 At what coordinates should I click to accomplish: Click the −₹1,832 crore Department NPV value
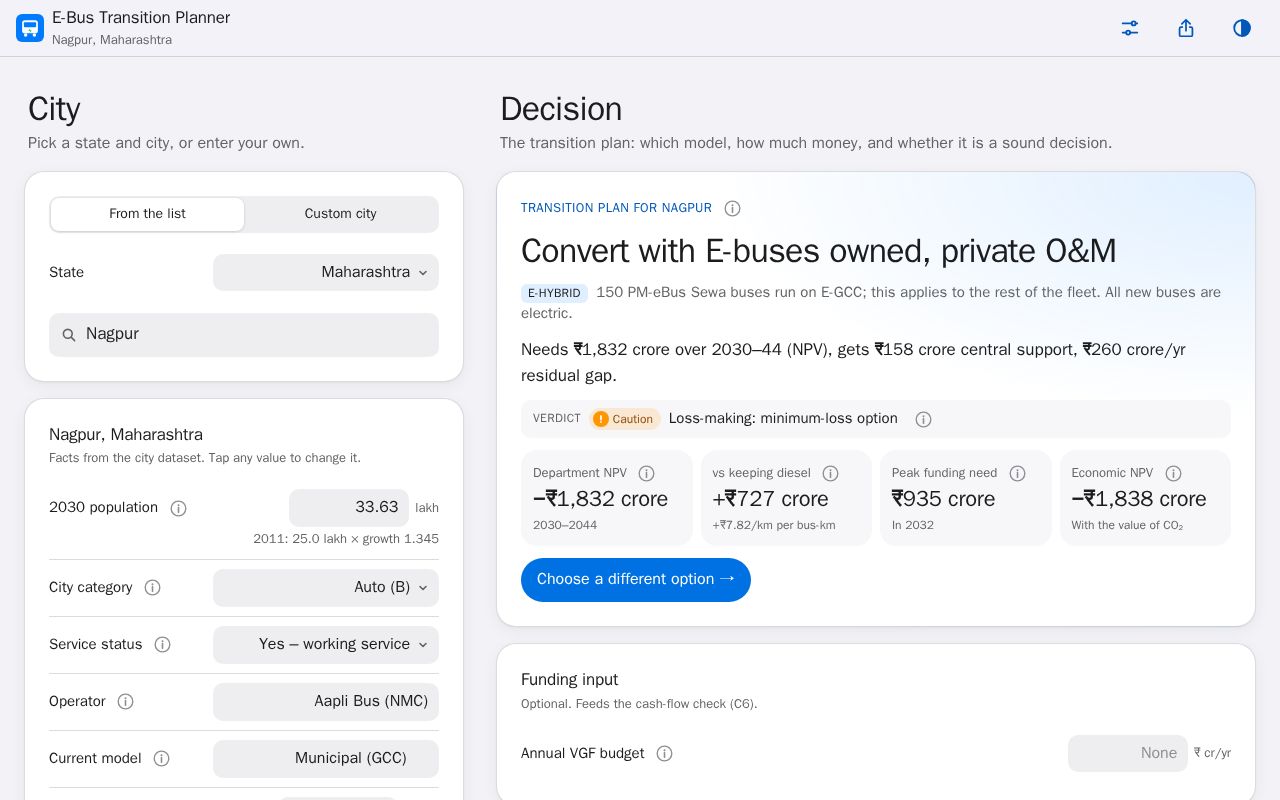[x=600, y=499]
